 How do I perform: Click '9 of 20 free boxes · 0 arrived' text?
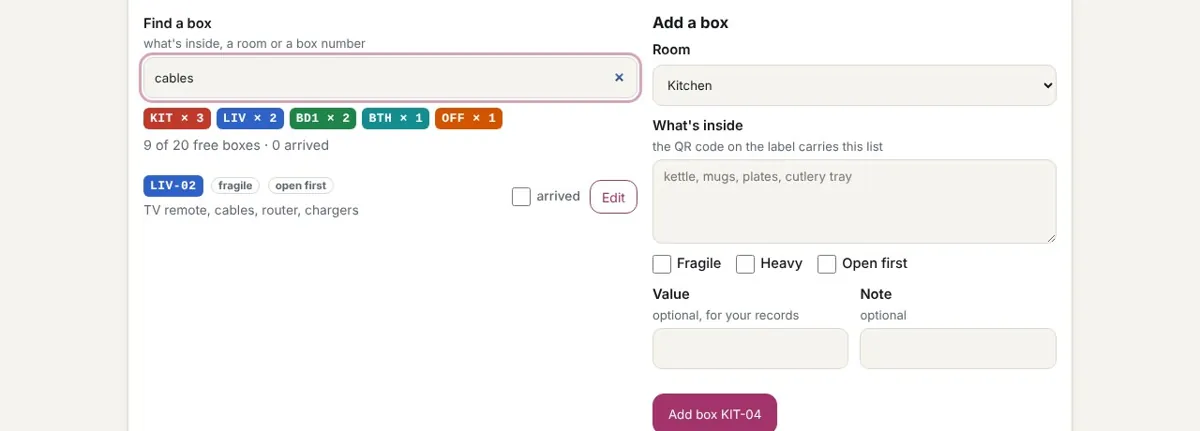(236, 145)
